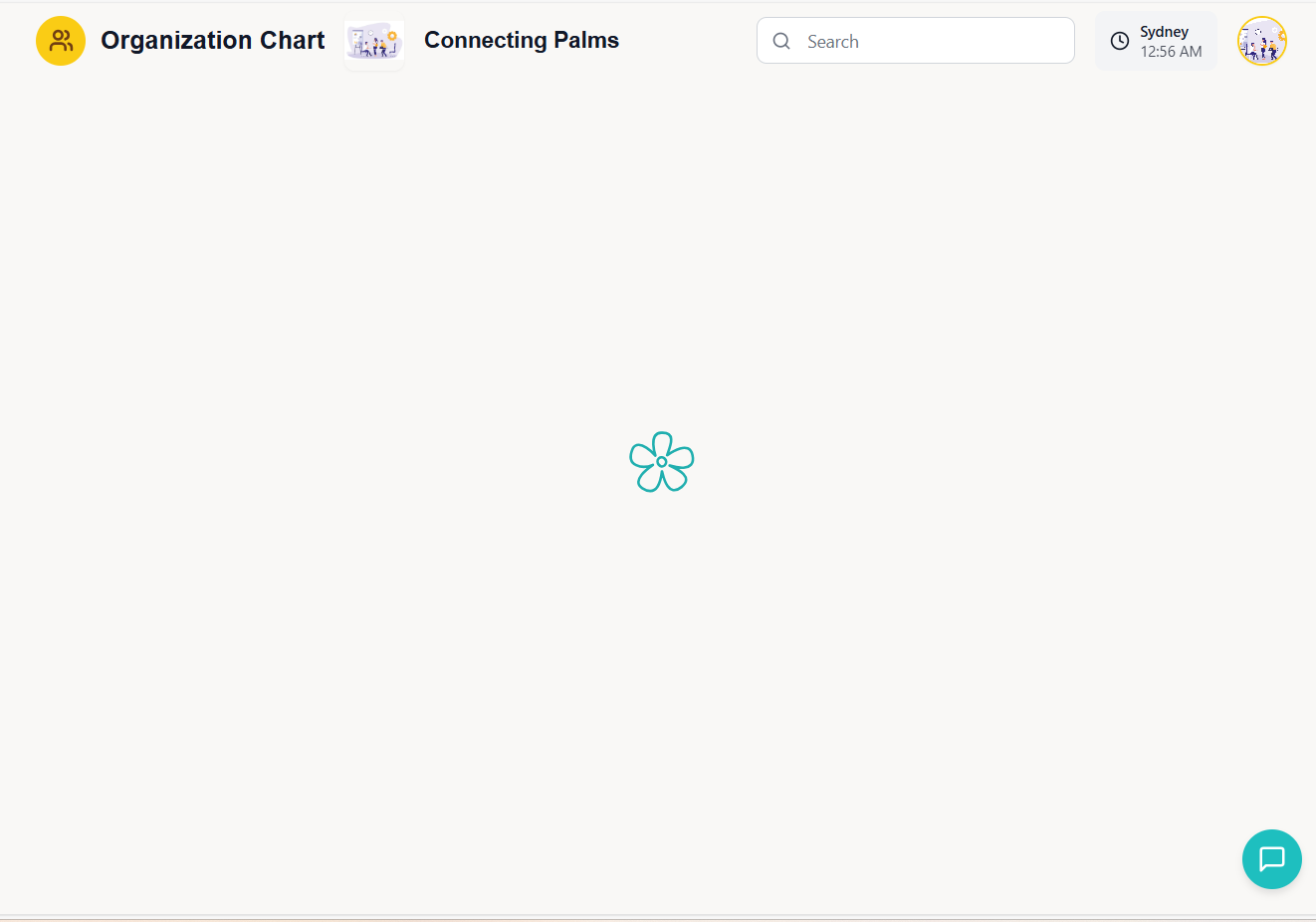The height and width of the screenshot is (922, 1316).
Task: Click the clock icon beside Sydney
Action: click(1120, 41)
